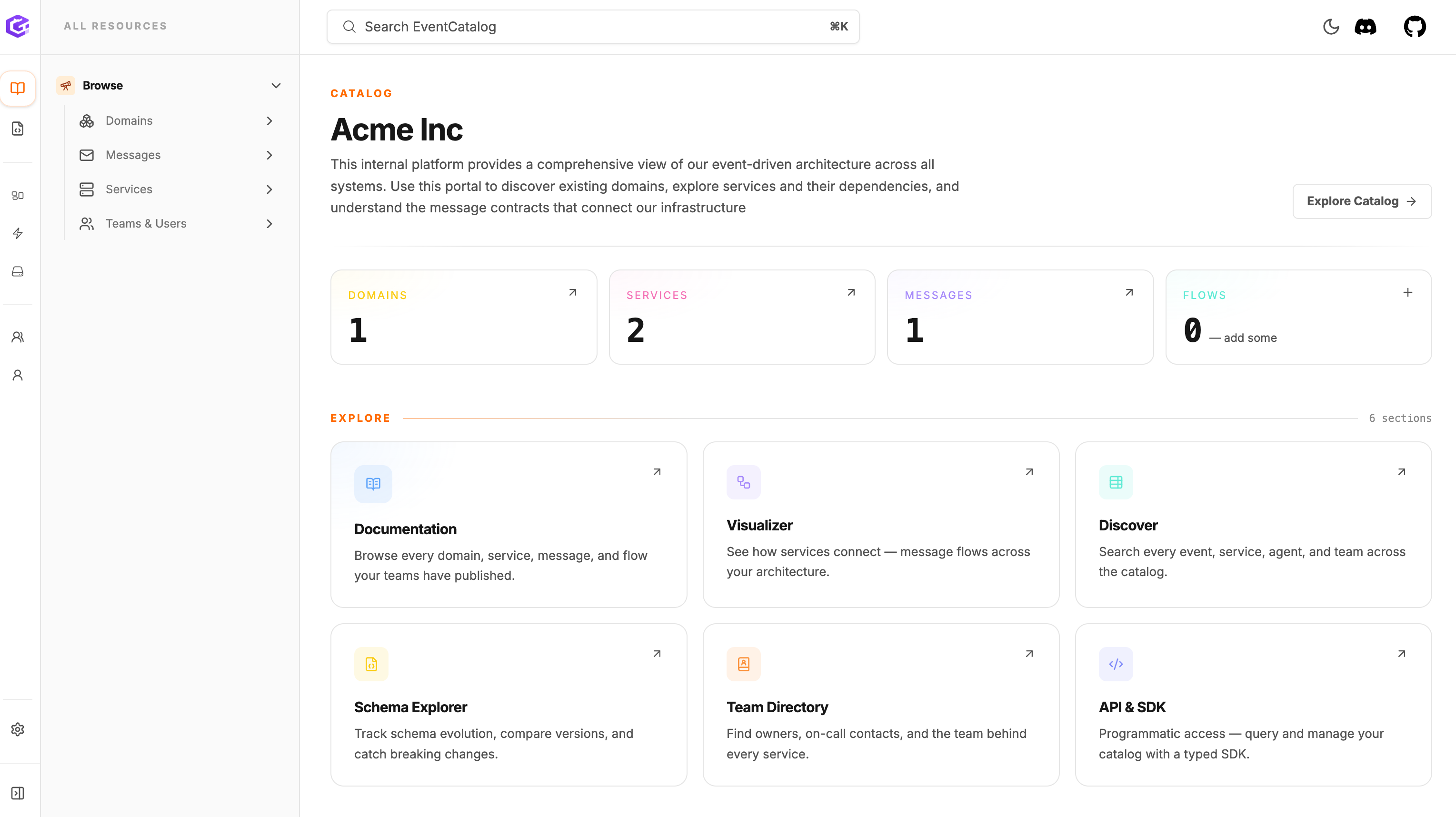This screenshot has width=1456, height=817.
Task: Click the Services server icon in the sidebar
Action: [x=87, y=189]
